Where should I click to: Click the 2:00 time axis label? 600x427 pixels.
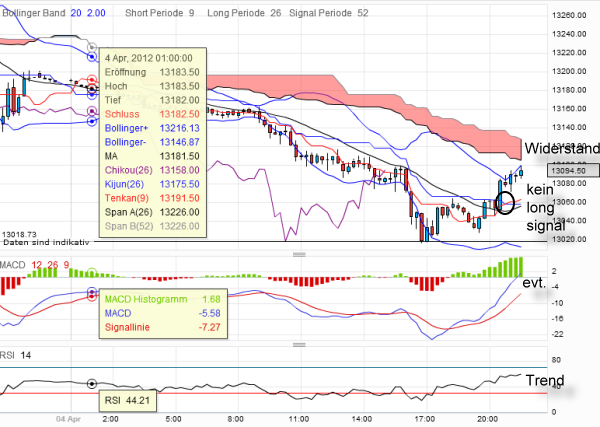(110, 419)
